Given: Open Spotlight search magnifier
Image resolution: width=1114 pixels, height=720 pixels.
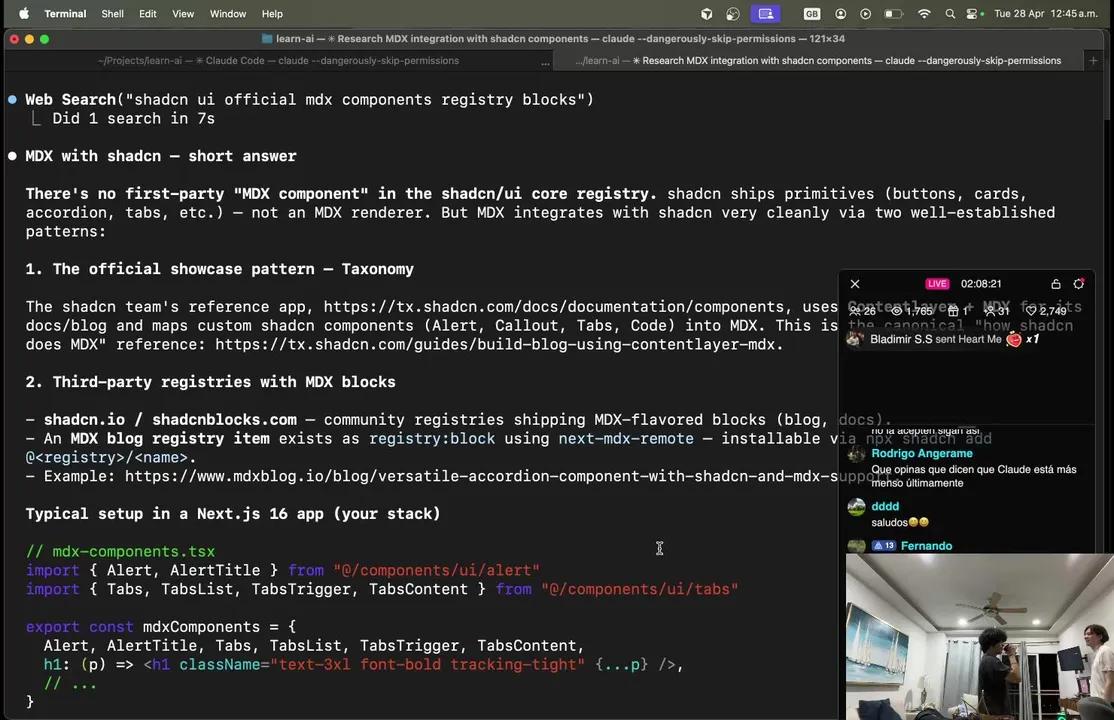Looking at the screenshot, I should coord(950,14).
